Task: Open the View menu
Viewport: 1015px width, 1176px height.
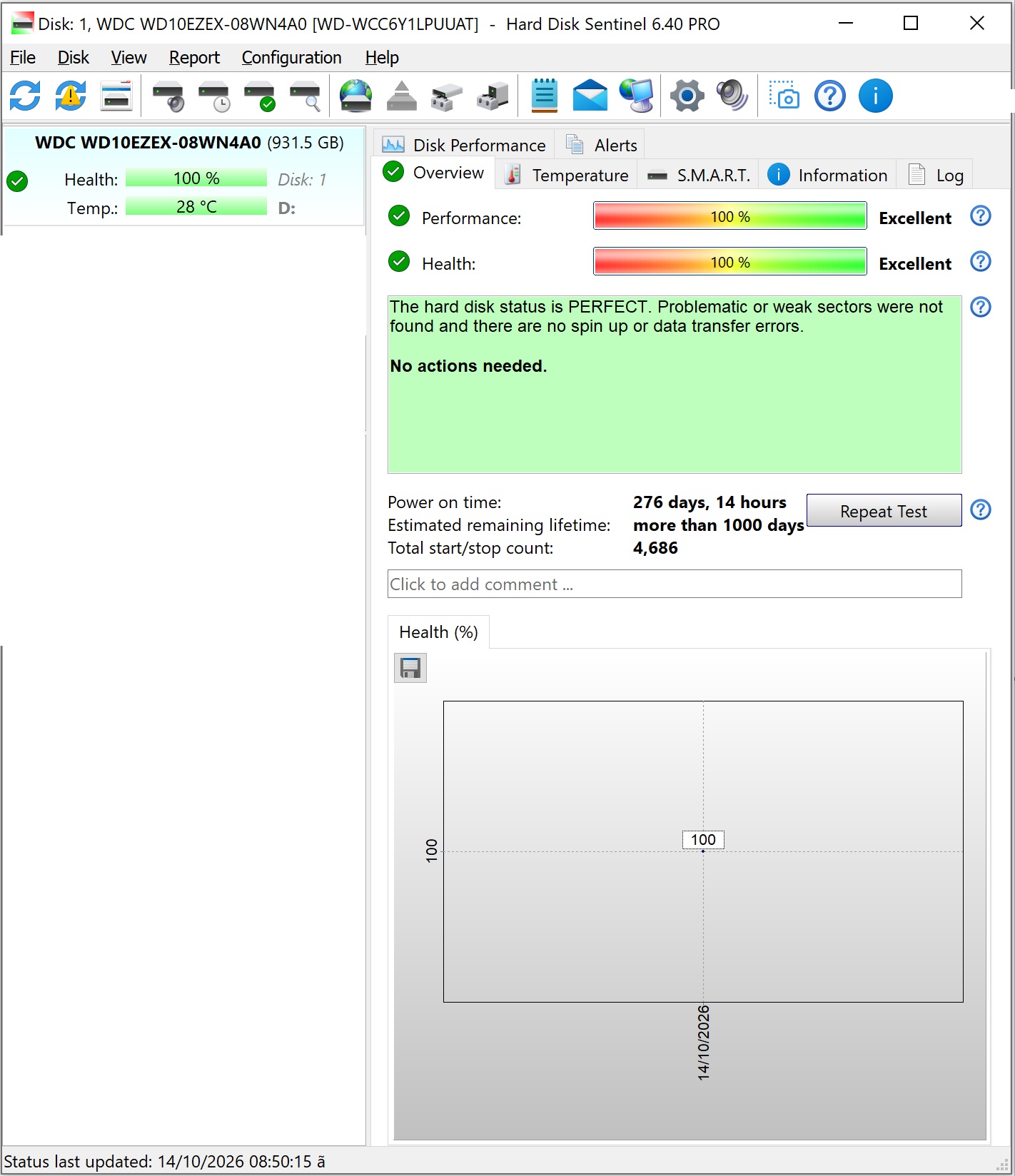Action: [128, 57]
